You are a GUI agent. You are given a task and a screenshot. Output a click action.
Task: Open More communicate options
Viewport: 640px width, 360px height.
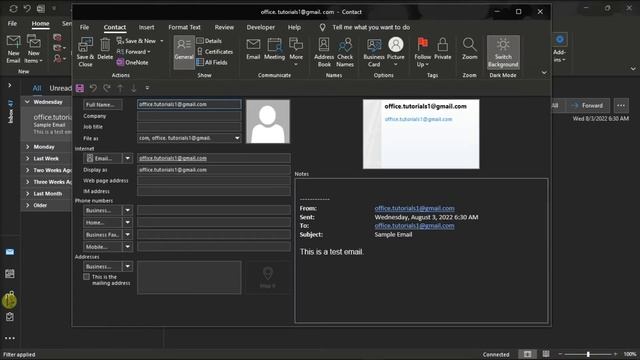[296, 51]
